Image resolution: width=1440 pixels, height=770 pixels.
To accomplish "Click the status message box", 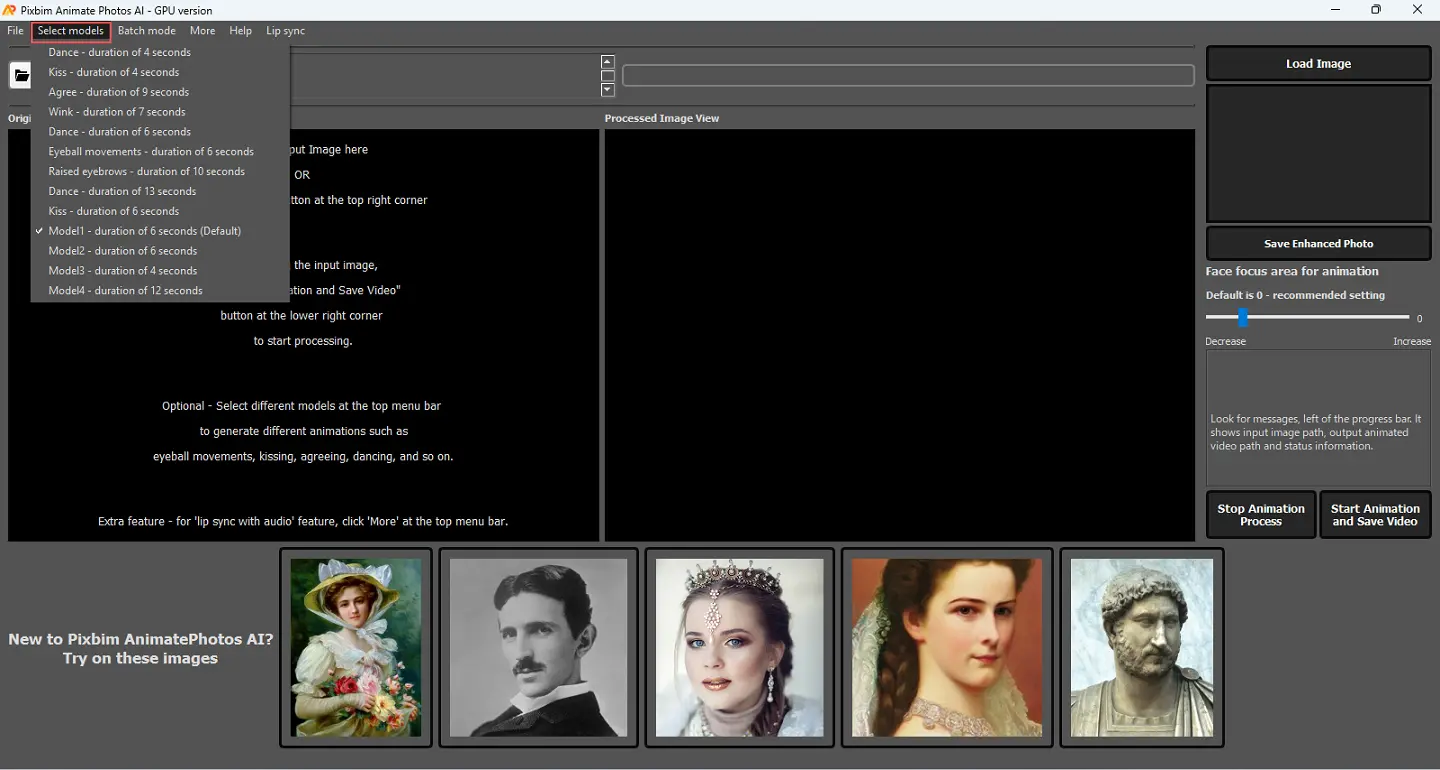I will tap(1318, 418).
